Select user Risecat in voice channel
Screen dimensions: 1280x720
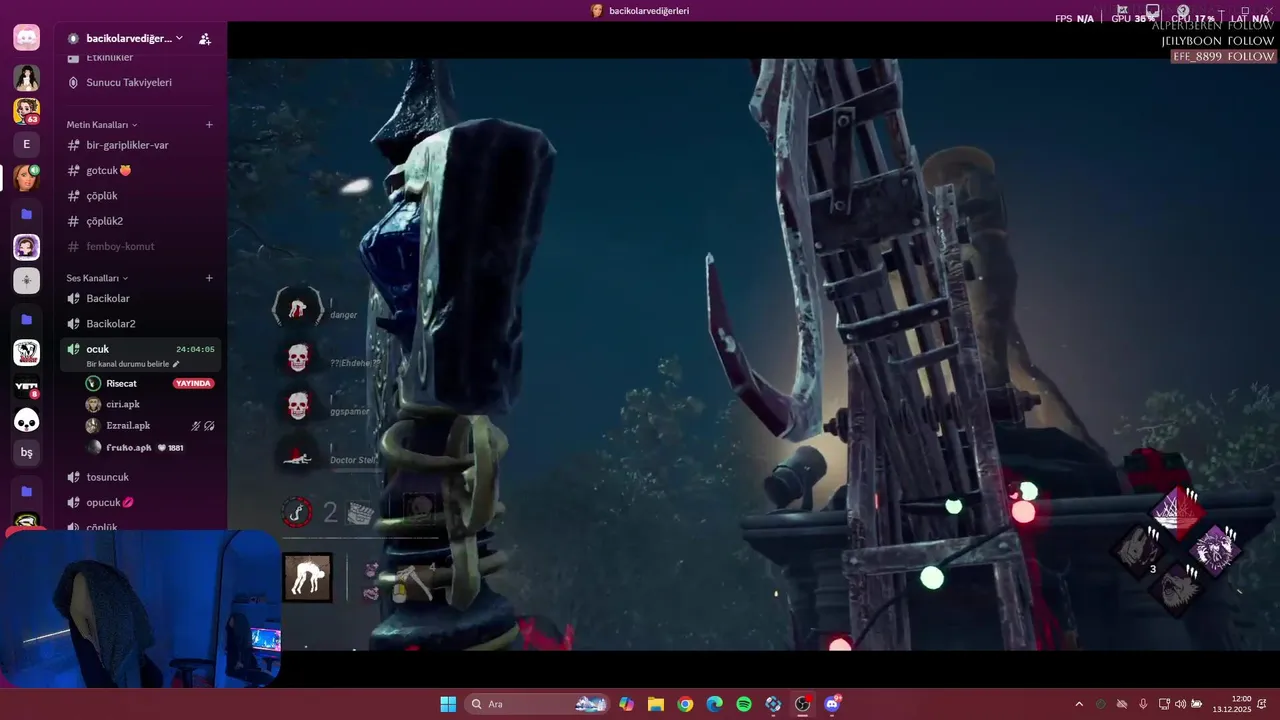pos(121,383)
